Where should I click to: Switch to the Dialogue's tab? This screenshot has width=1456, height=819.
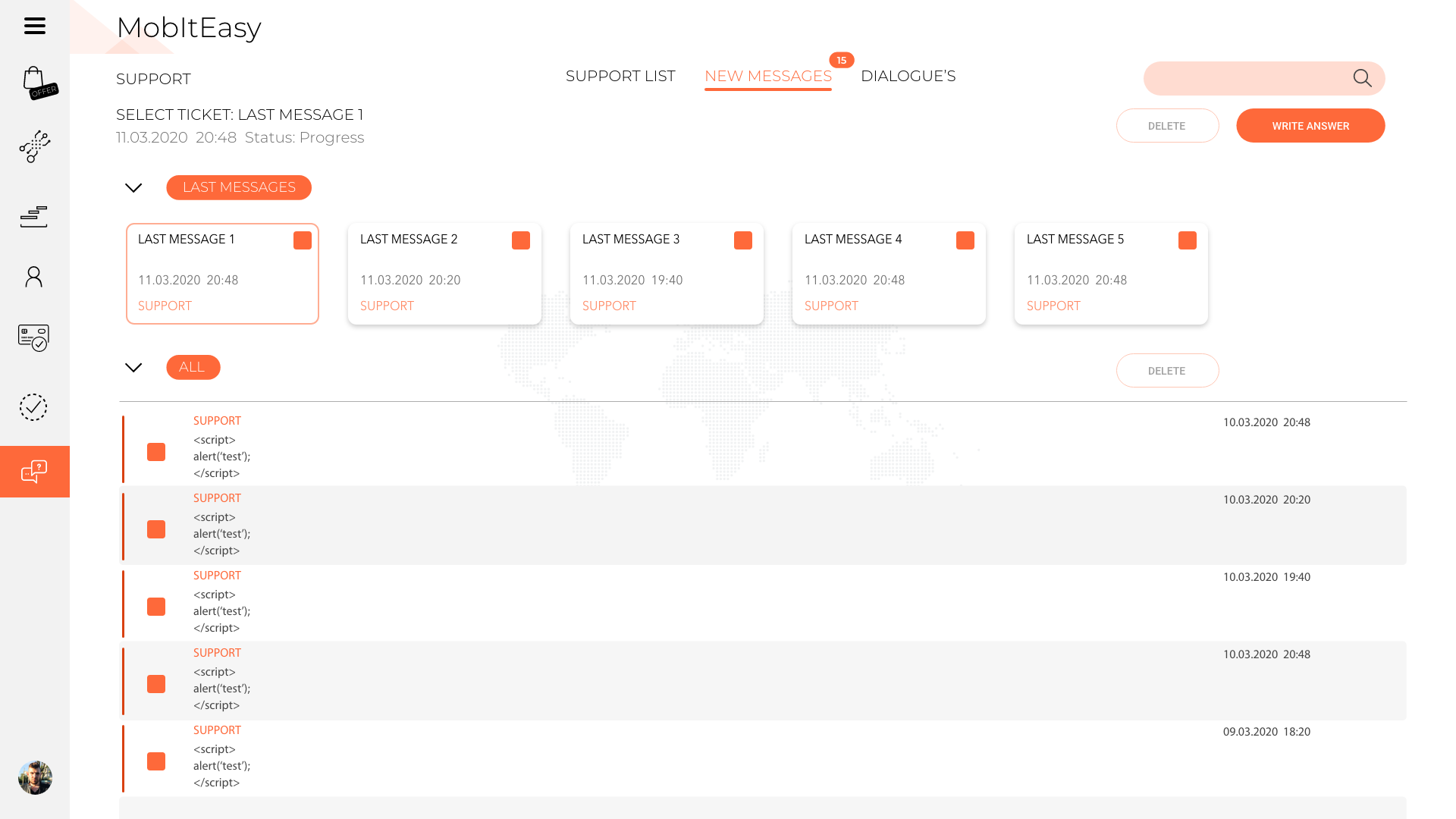coord(908,76)
